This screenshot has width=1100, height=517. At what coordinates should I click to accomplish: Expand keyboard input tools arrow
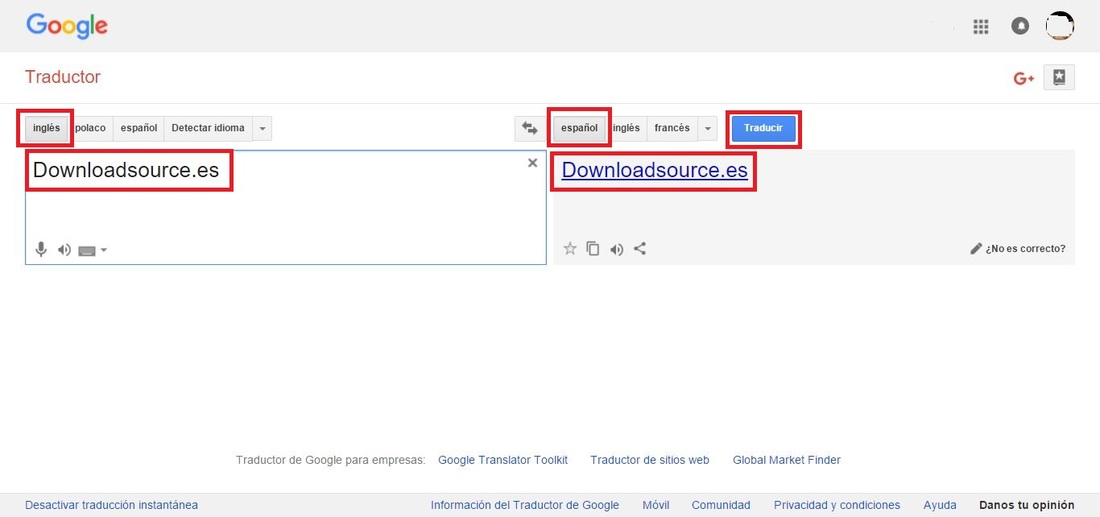click(104, 250)
